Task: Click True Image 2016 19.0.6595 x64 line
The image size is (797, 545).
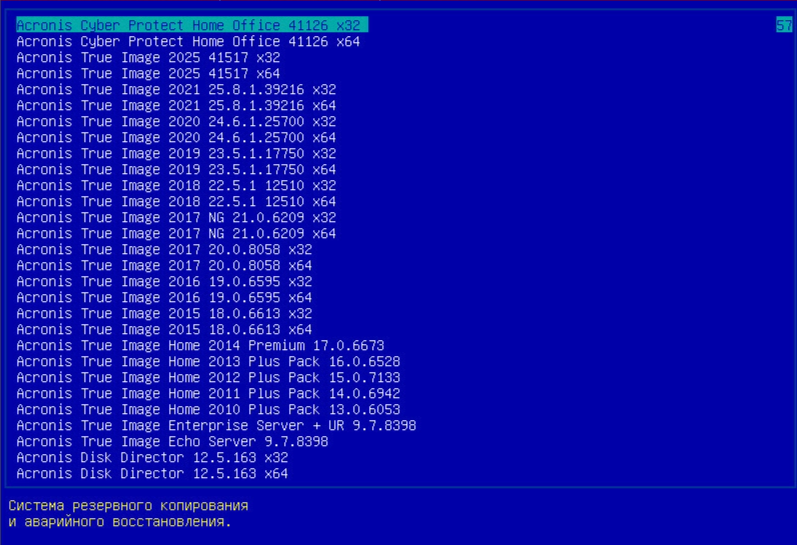Action: (x=164, y=297)
